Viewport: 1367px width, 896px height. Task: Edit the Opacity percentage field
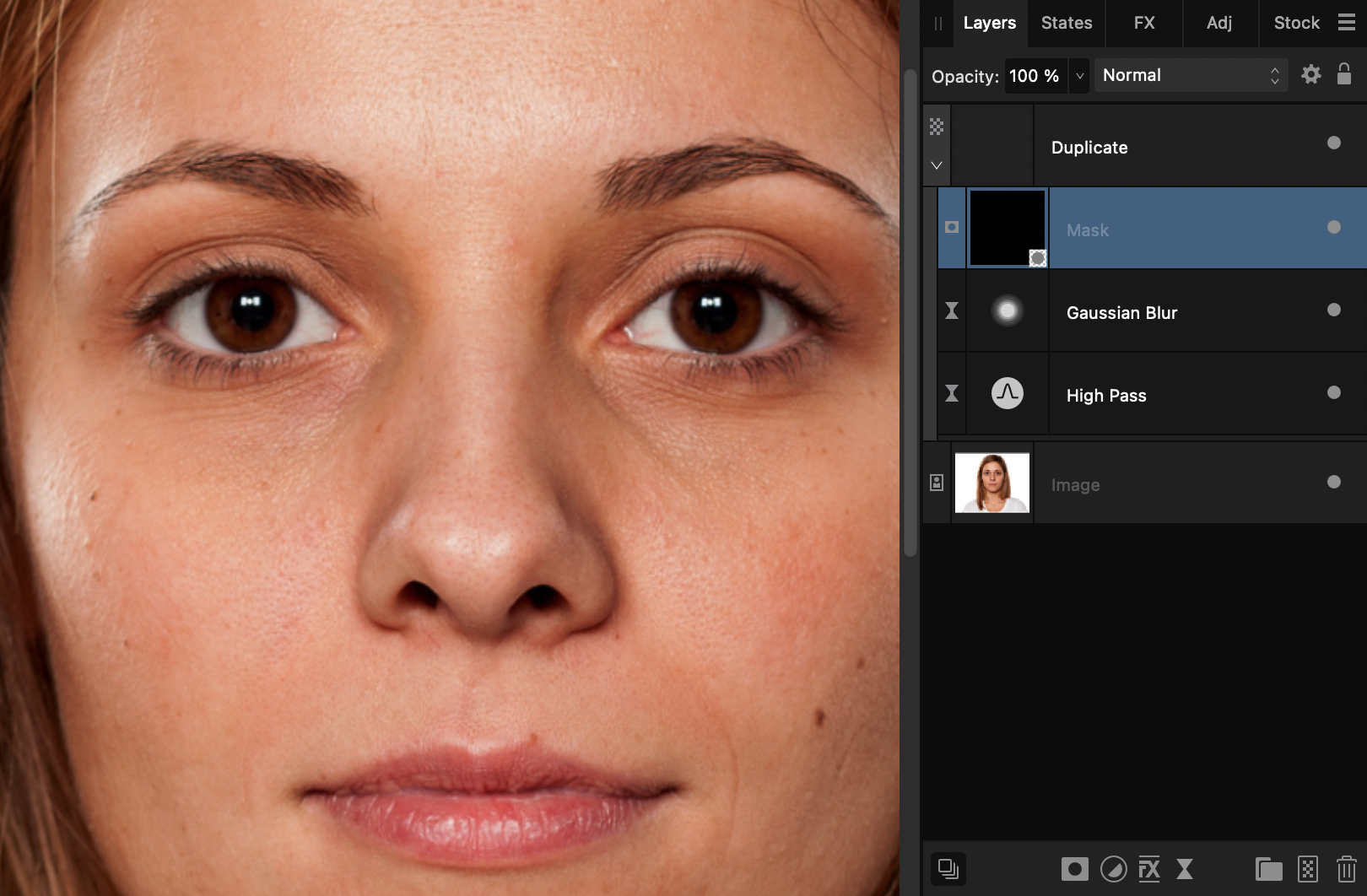coord(1035,75)
